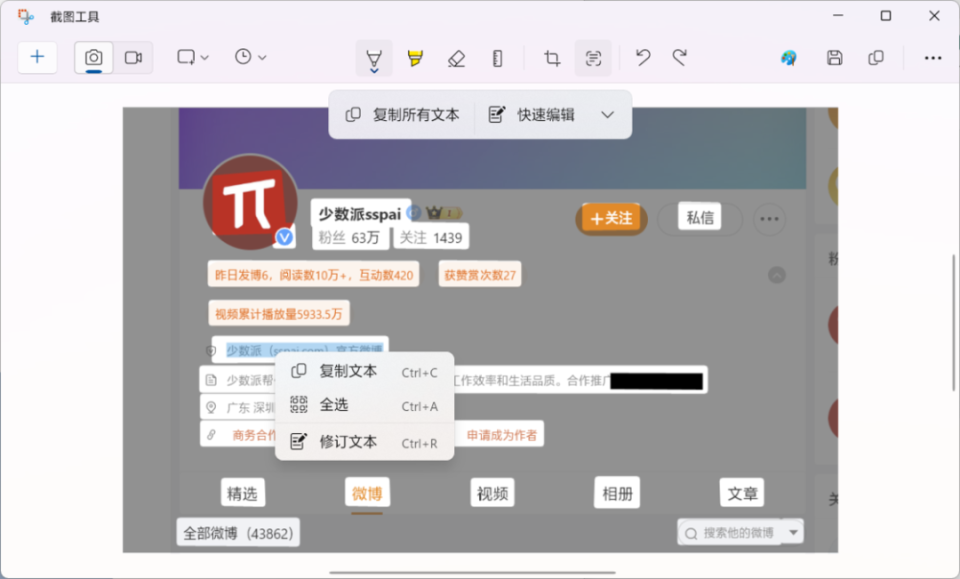Open the snip shape mode dropdown
This screenshot has width=960, height=579.
click(x=191, y=57)
